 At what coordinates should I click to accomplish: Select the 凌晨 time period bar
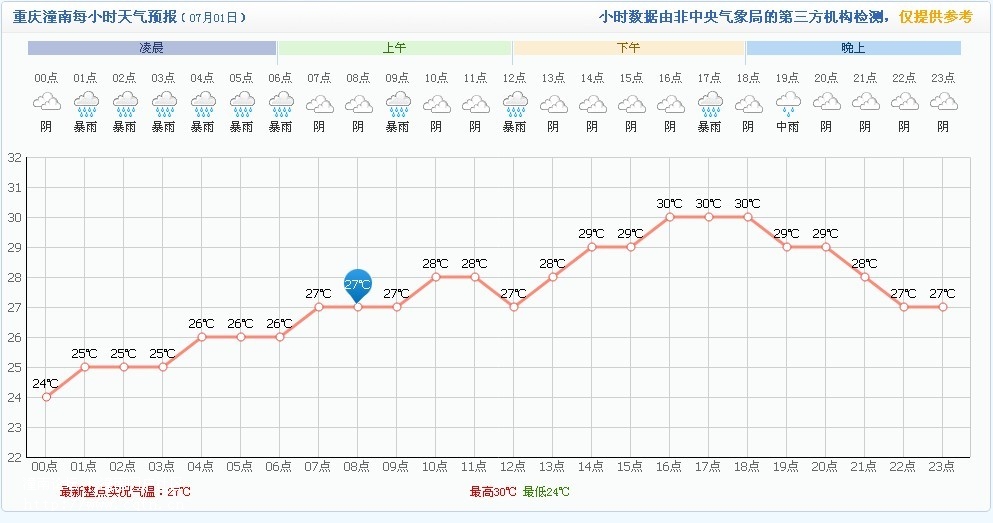[152, 48]
